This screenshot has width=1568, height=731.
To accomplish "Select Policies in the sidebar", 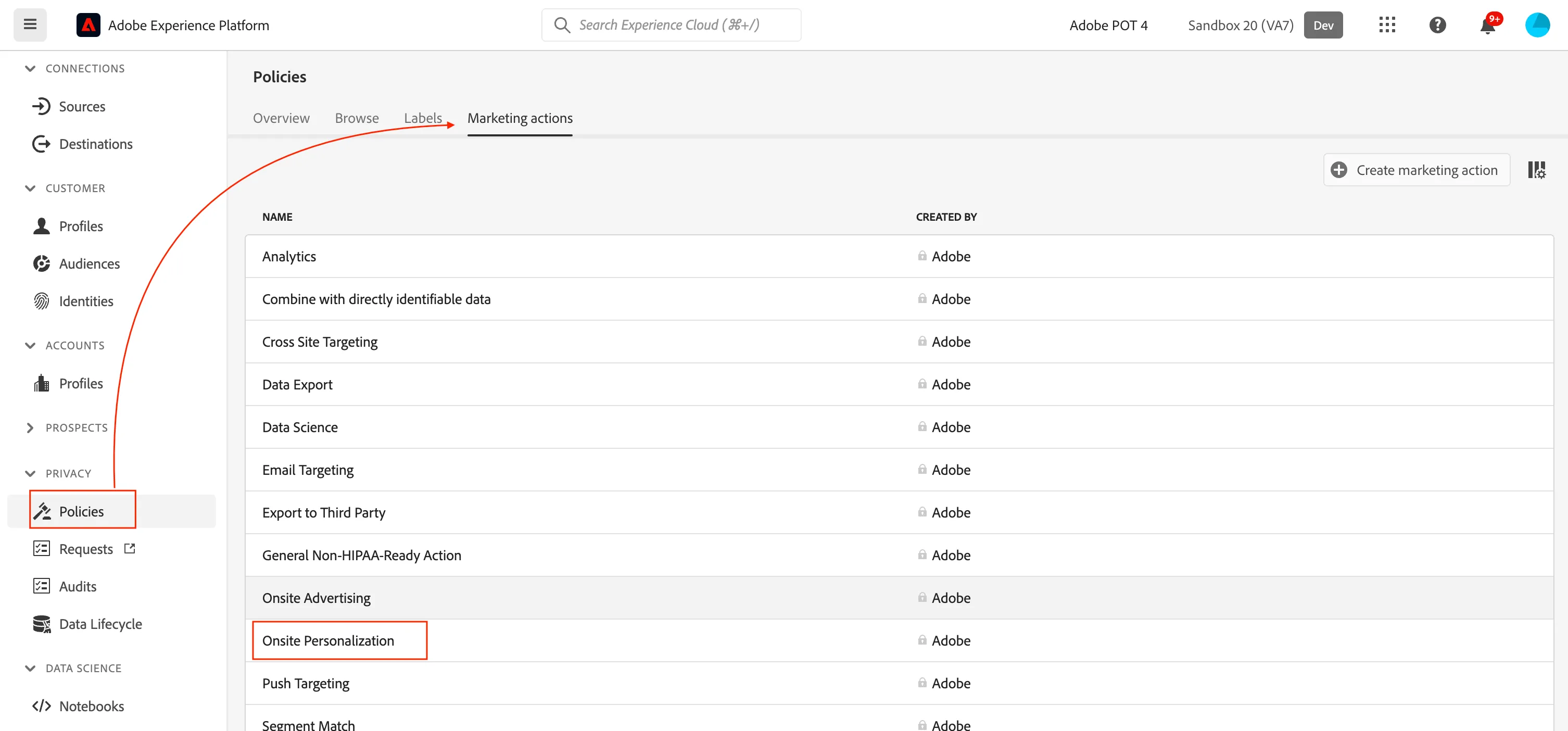I will [x=111, y=511].
